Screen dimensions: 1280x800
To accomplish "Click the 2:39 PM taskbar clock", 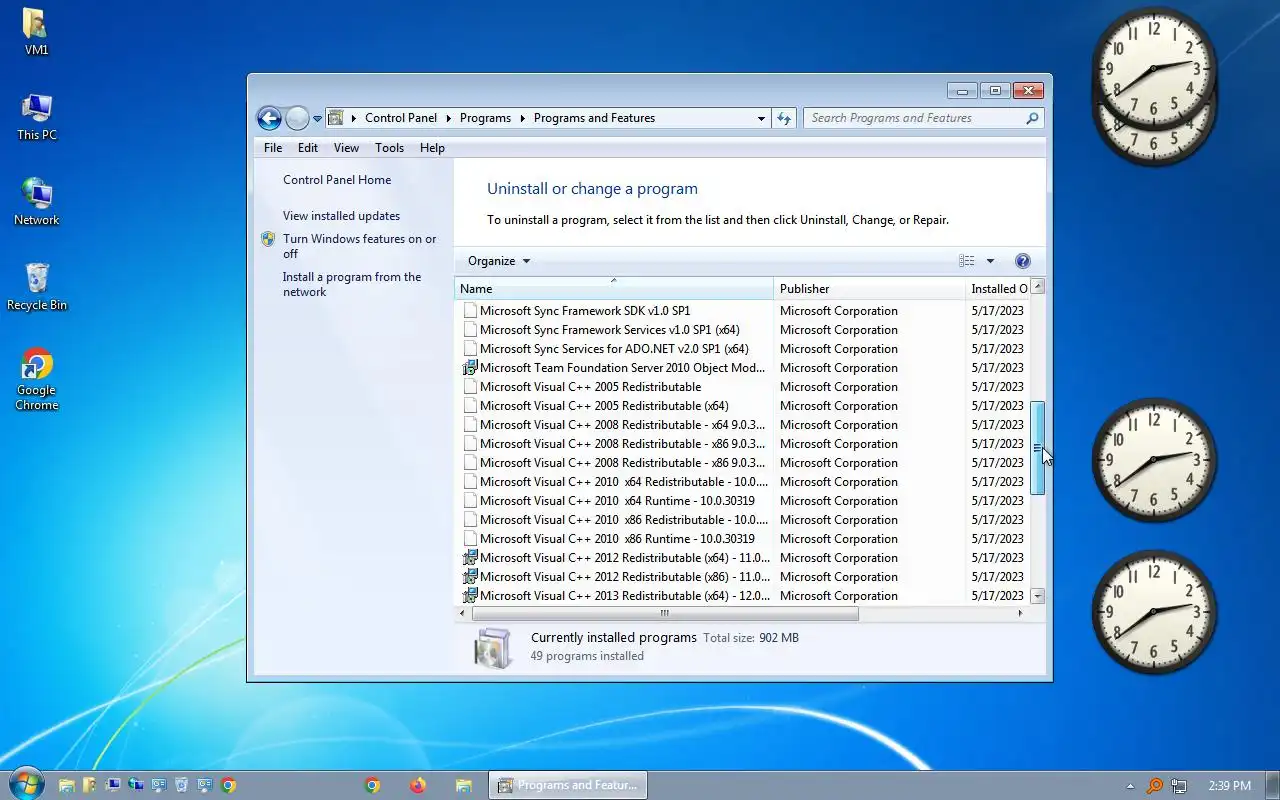I will coord(1229,786).
